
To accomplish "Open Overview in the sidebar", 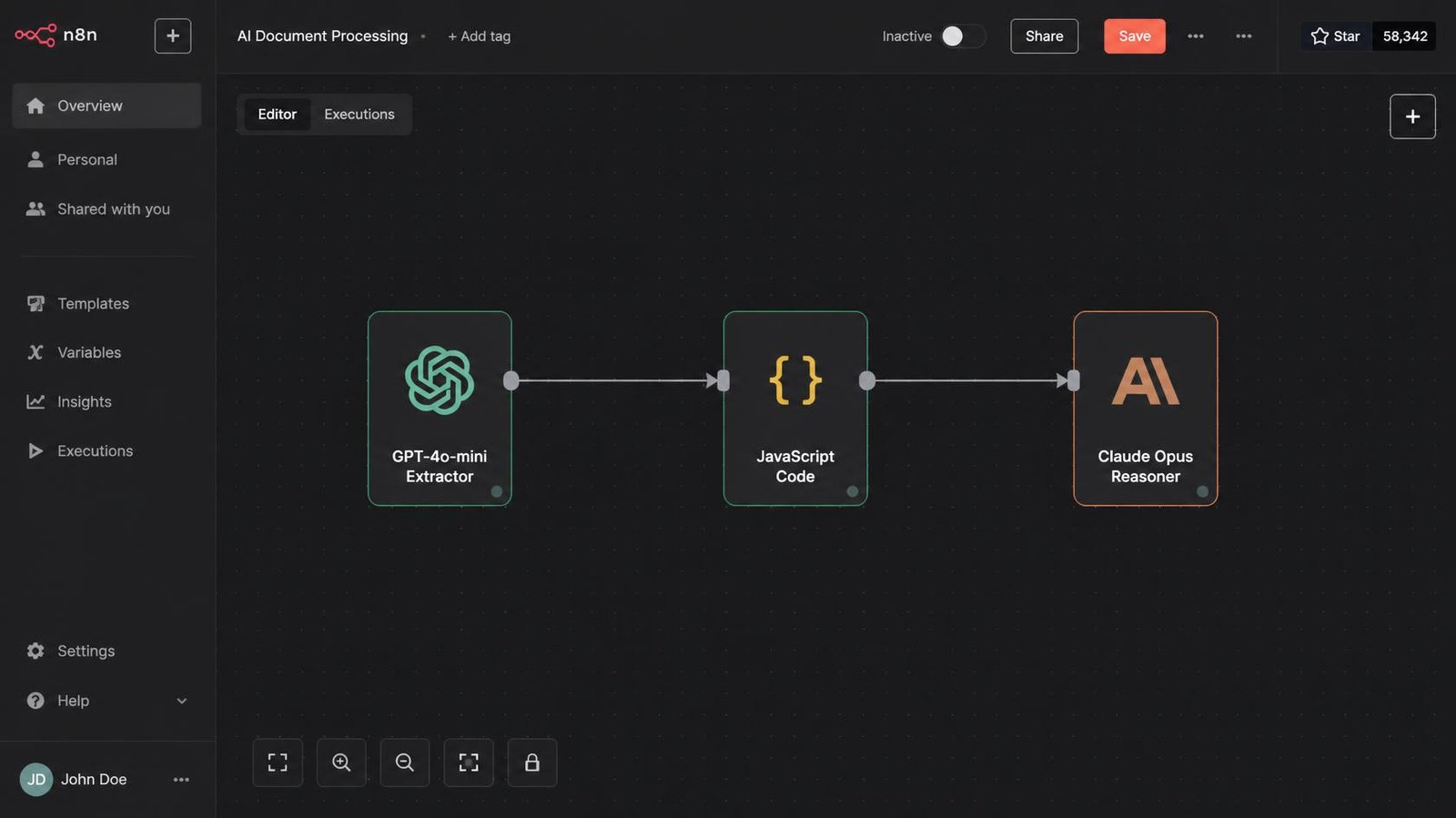I will tap(106, 106).
